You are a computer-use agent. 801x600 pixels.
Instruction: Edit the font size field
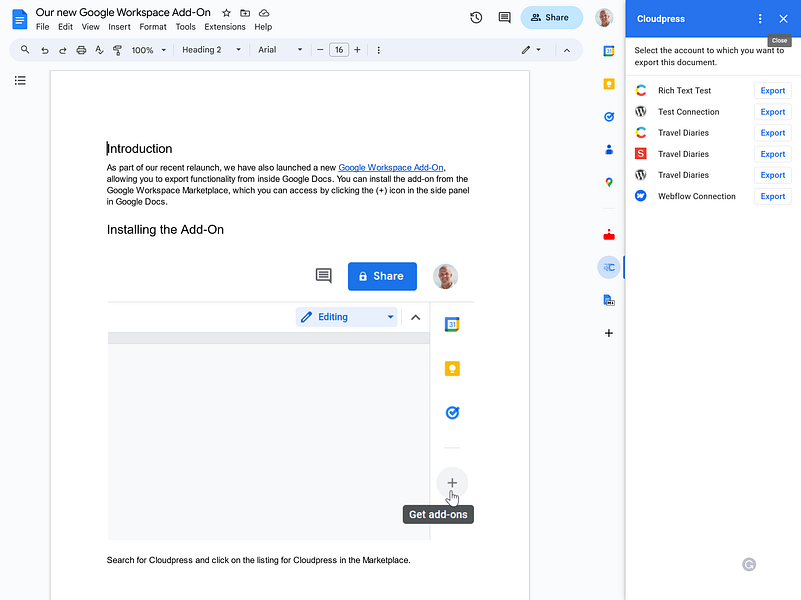(339, 50)
